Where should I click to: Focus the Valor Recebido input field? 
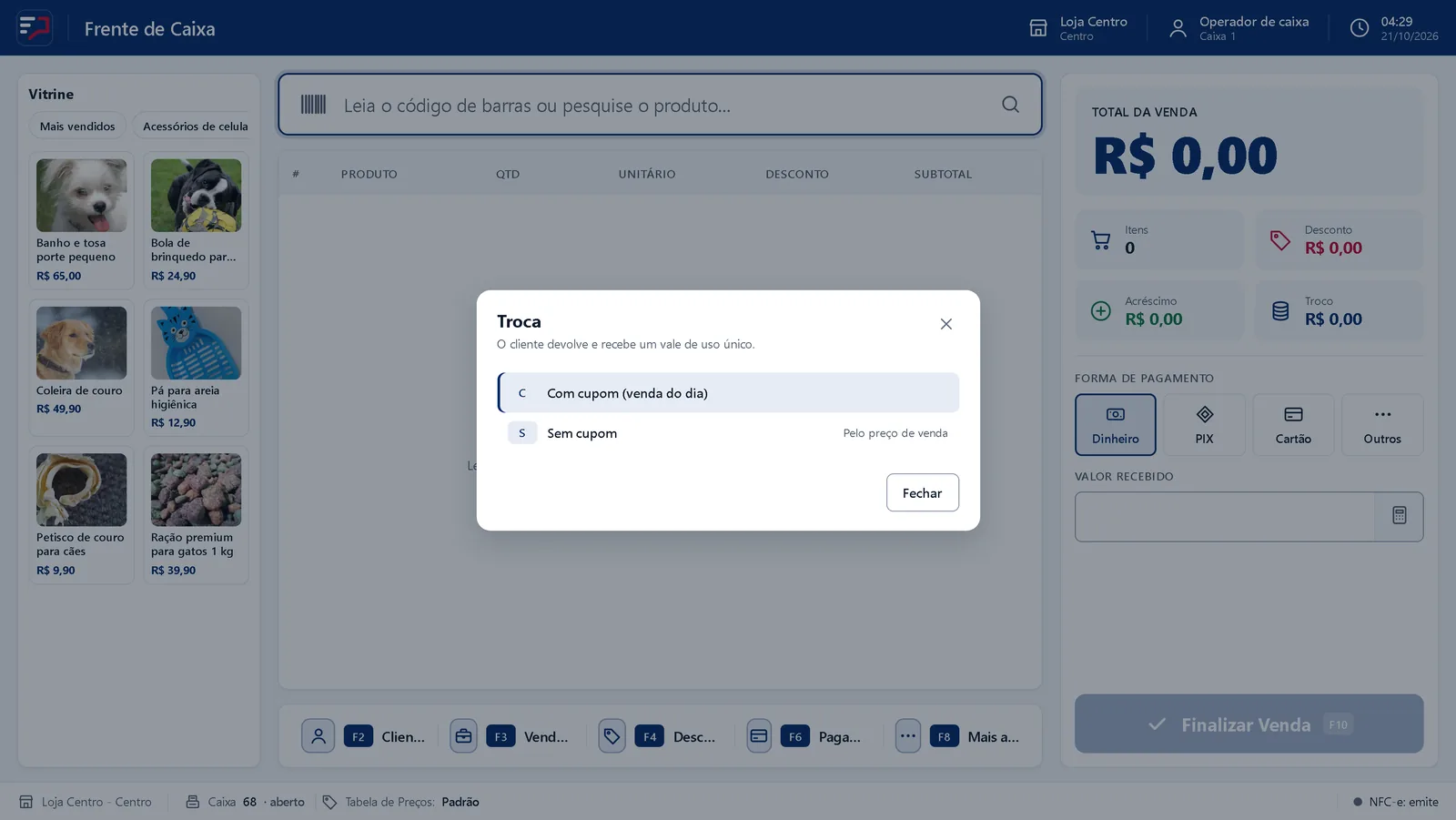click(x=1225, y=517)
